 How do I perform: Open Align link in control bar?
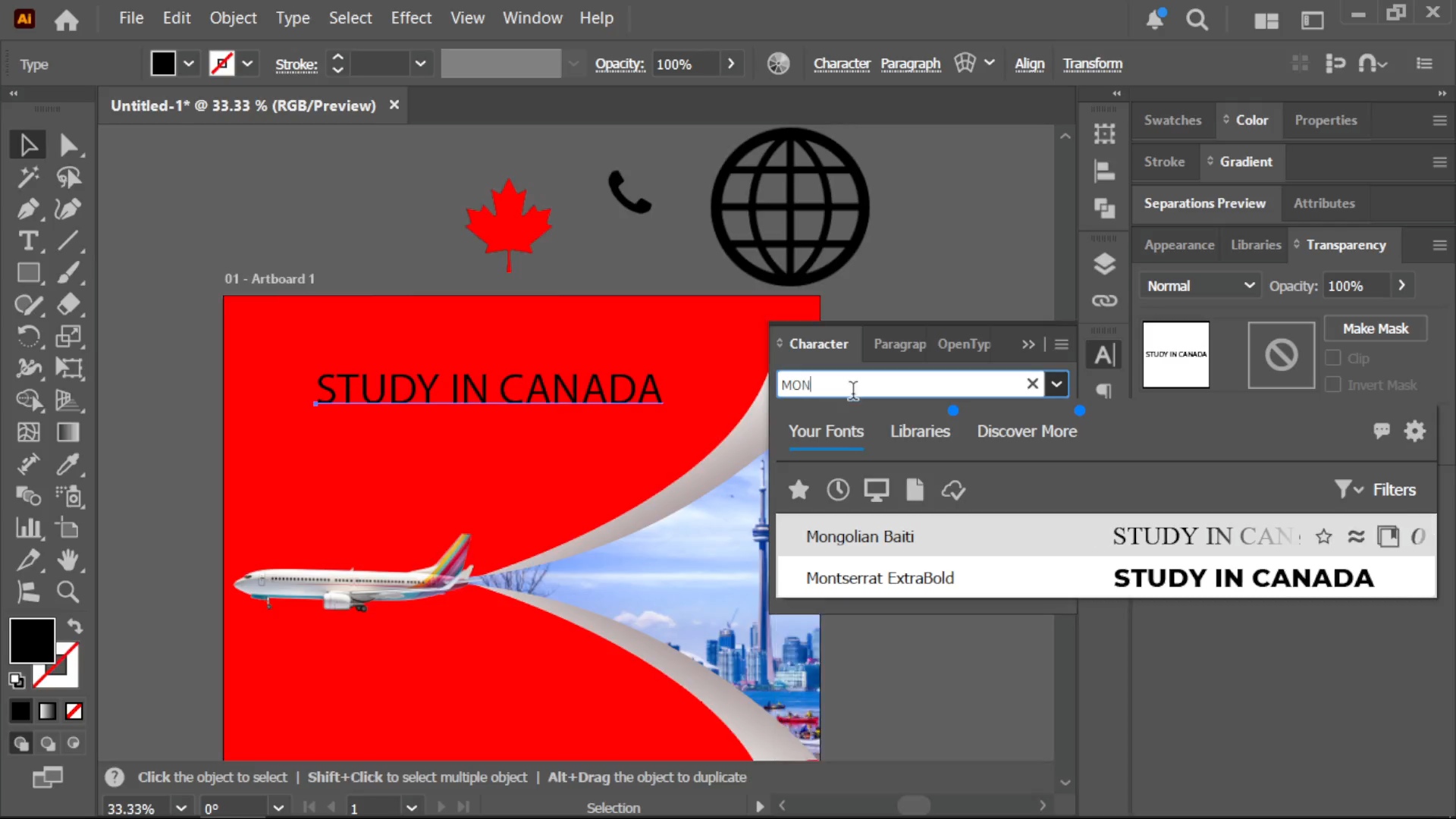pyautogui.click(x=1029, y=64)
